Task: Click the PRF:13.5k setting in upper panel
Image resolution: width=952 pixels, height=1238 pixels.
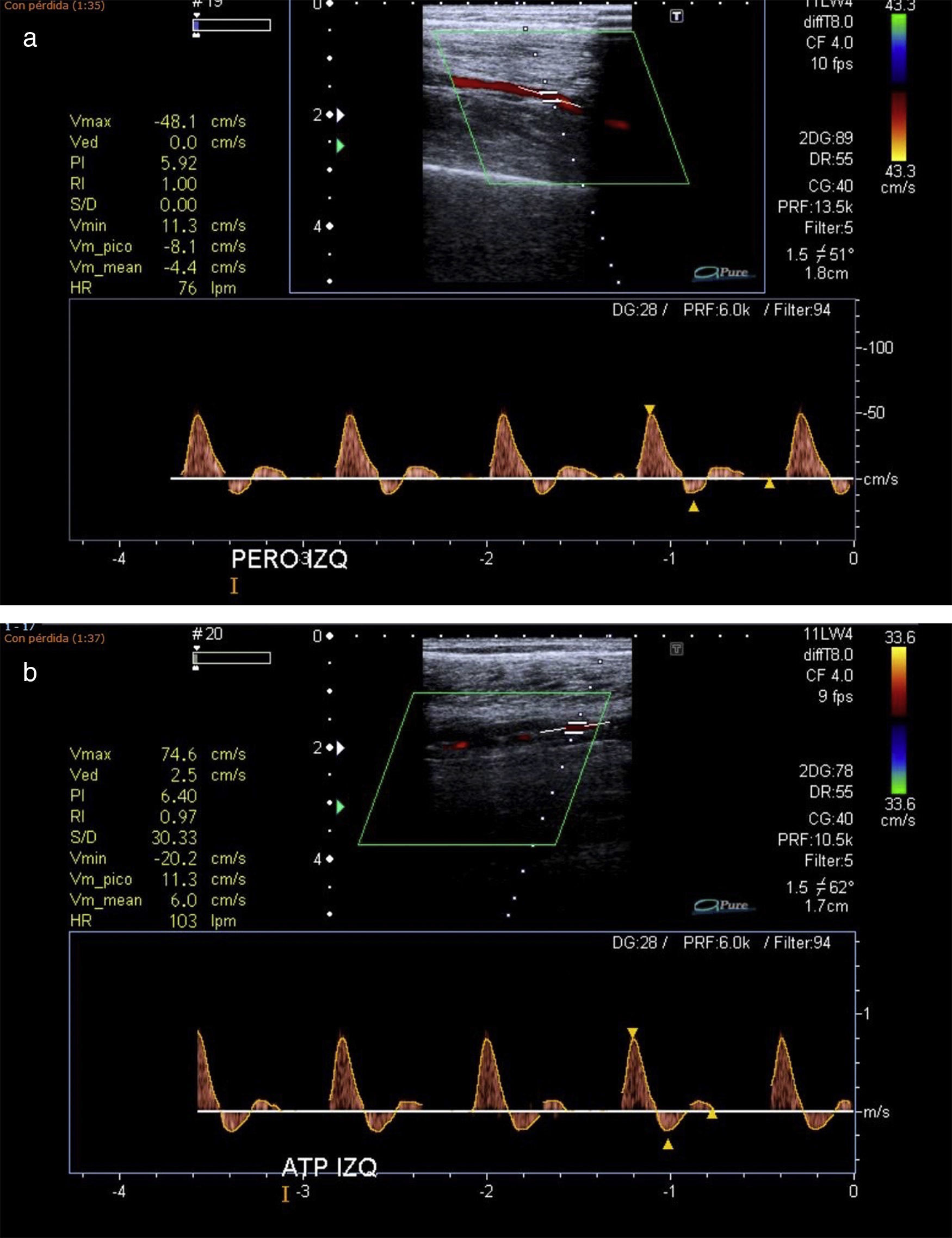Action: click(814, 207)
